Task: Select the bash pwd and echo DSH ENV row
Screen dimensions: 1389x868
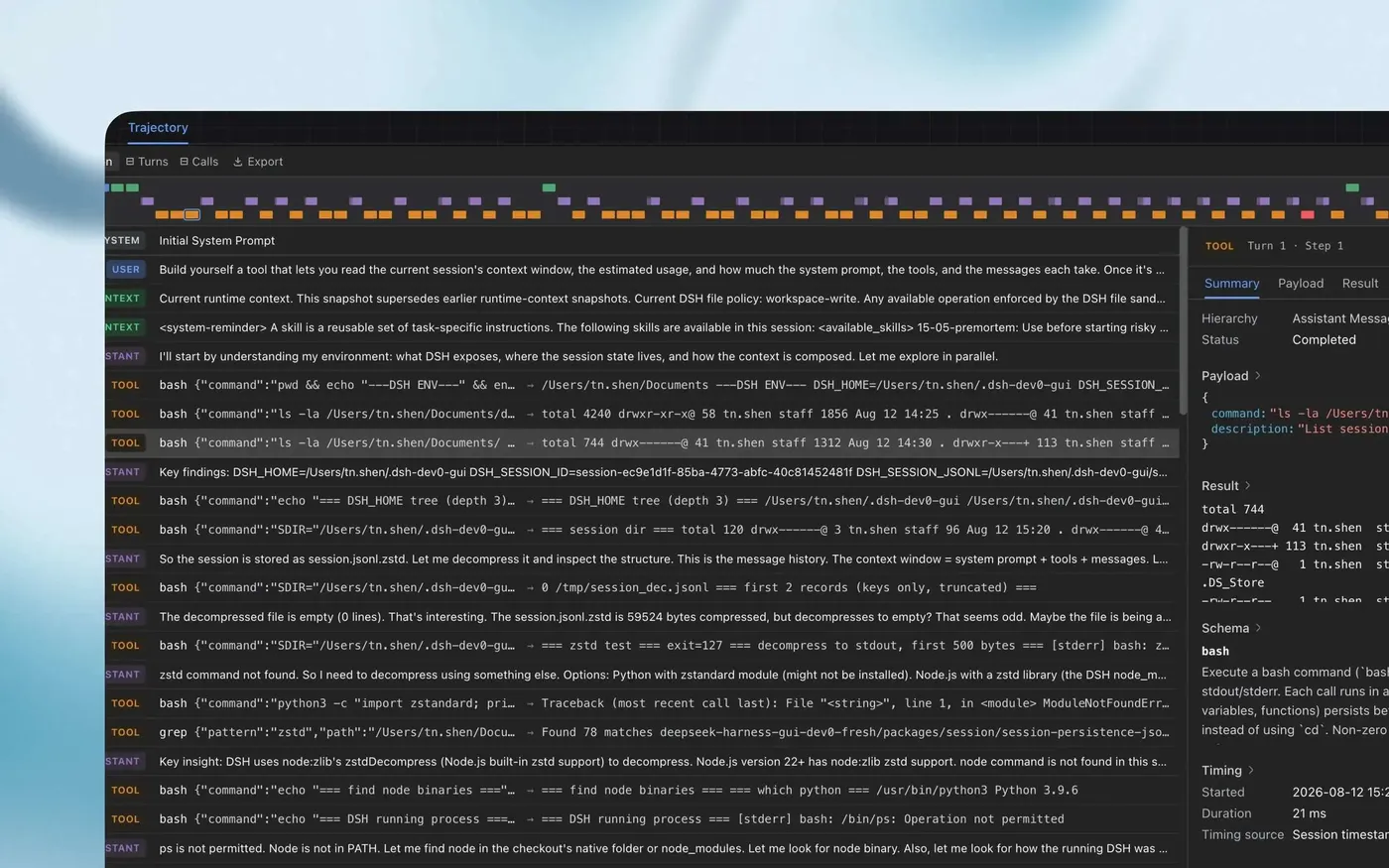Action: [642, 385]
